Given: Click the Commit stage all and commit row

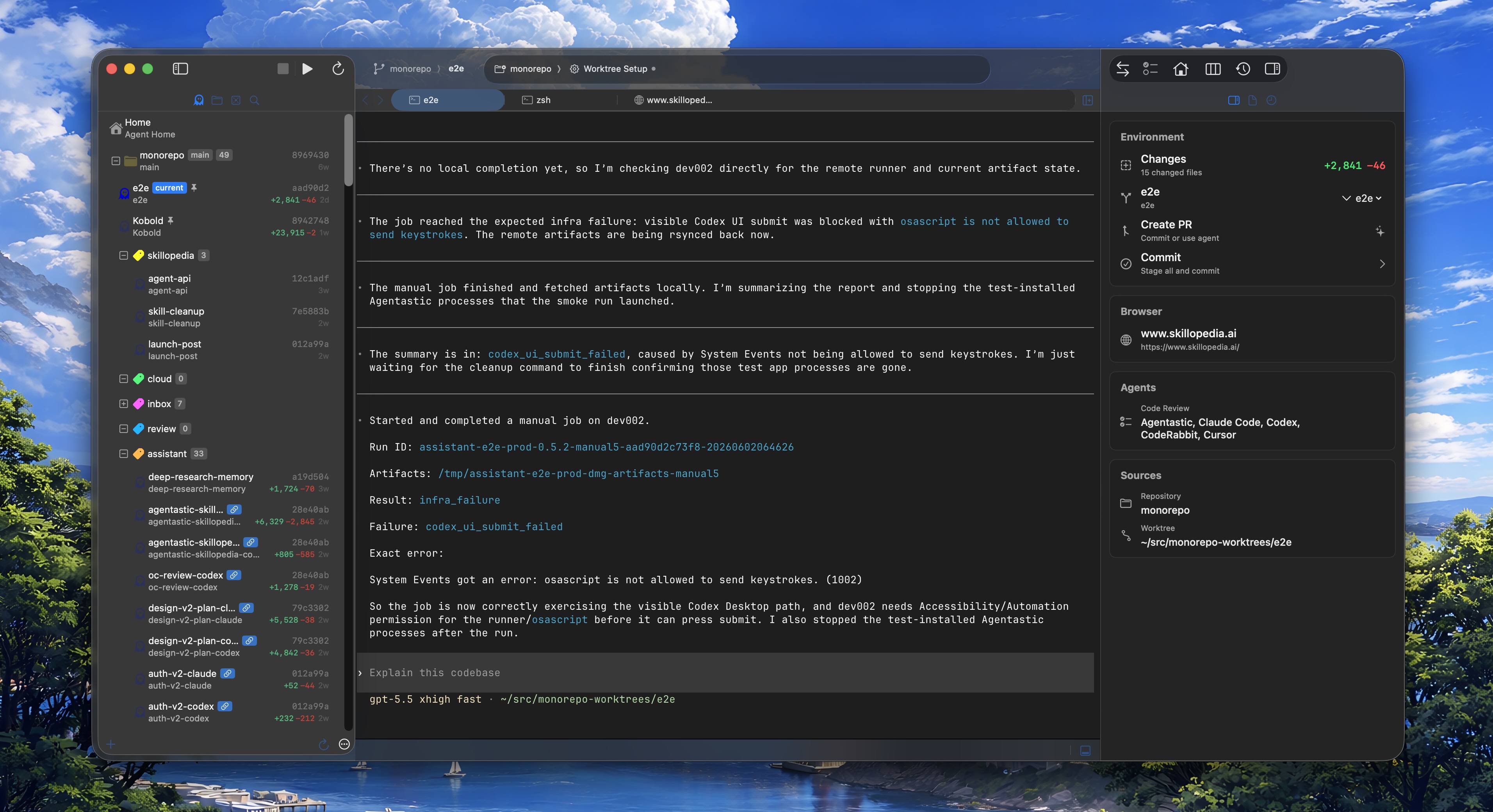Looking at the screenshot, I should pyautogui.click(x=1252, y=264).
